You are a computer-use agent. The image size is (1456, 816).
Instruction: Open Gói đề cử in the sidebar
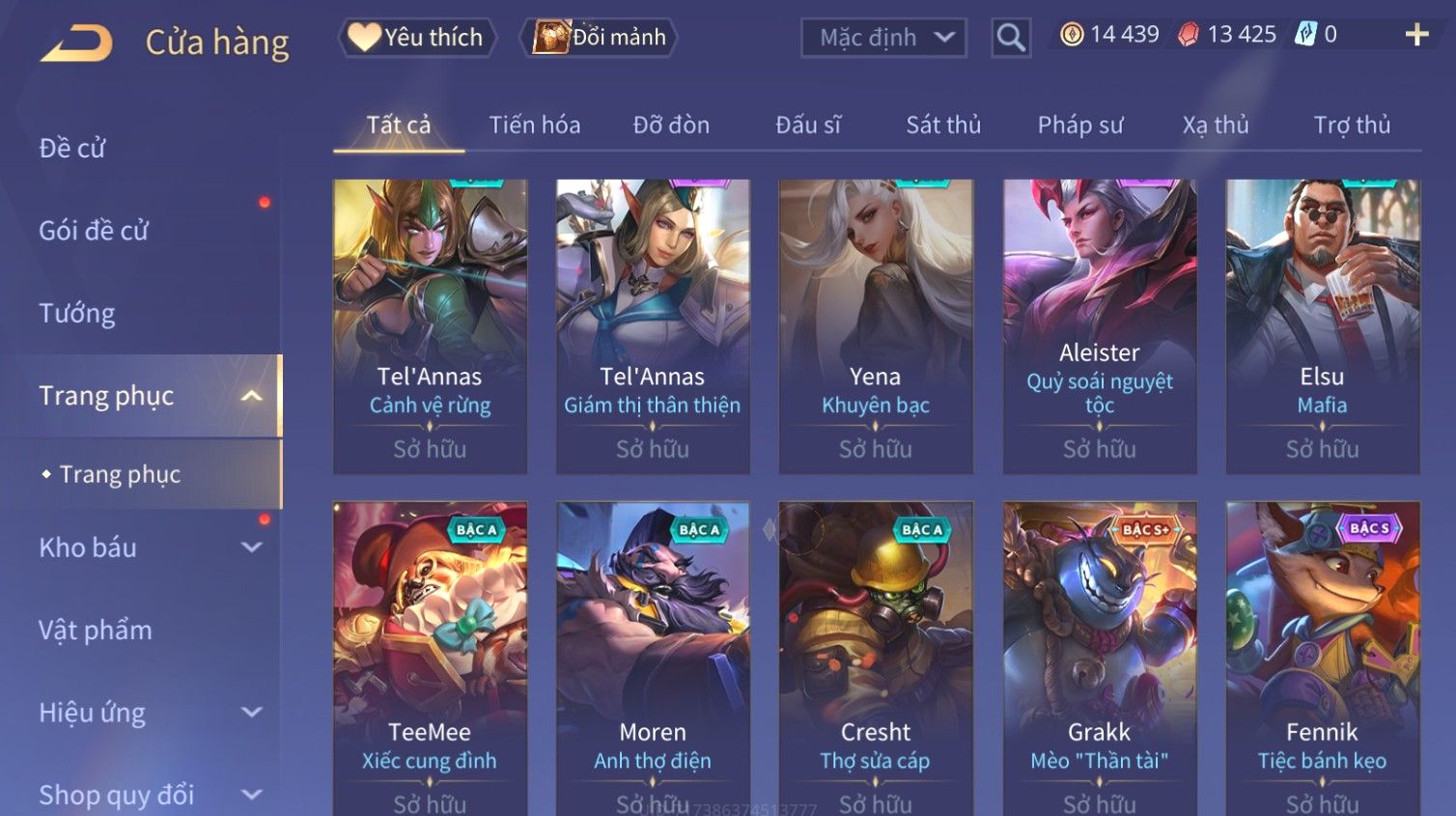coord(94,231)
